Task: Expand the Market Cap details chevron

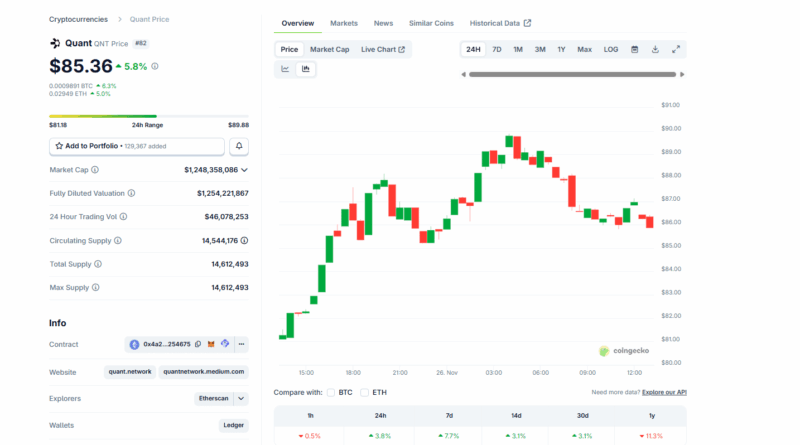Action: (x=244, y=170)
